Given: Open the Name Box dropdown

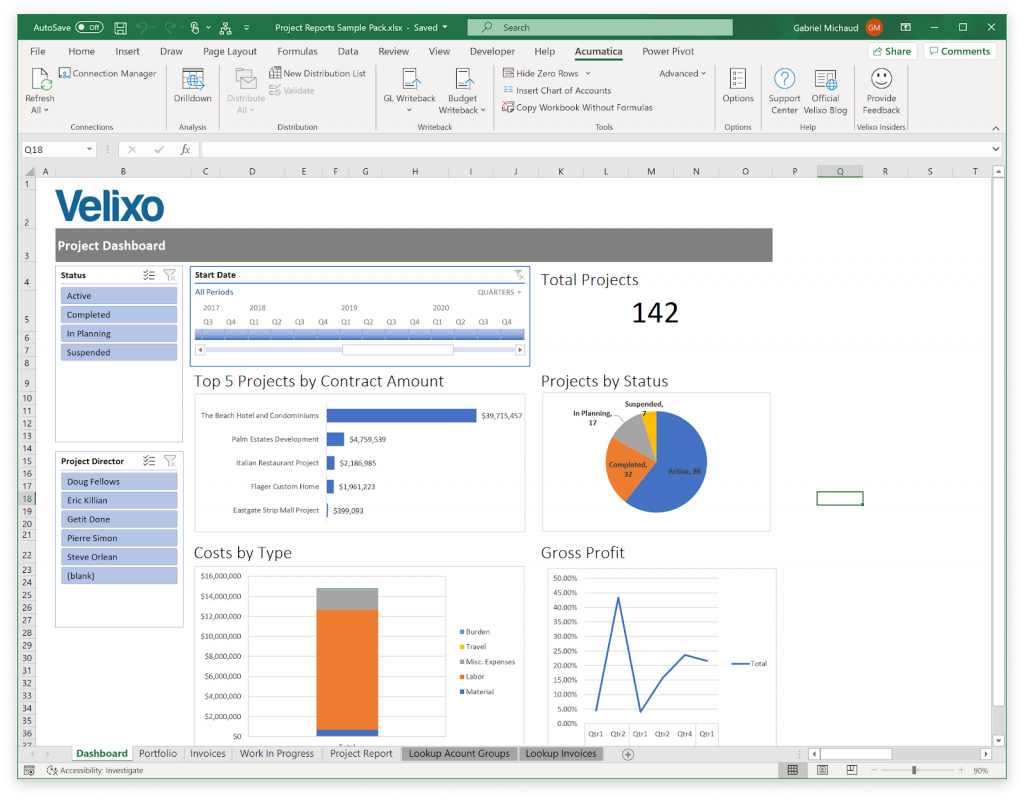Looking at the screenshot, I should [89, 149].
